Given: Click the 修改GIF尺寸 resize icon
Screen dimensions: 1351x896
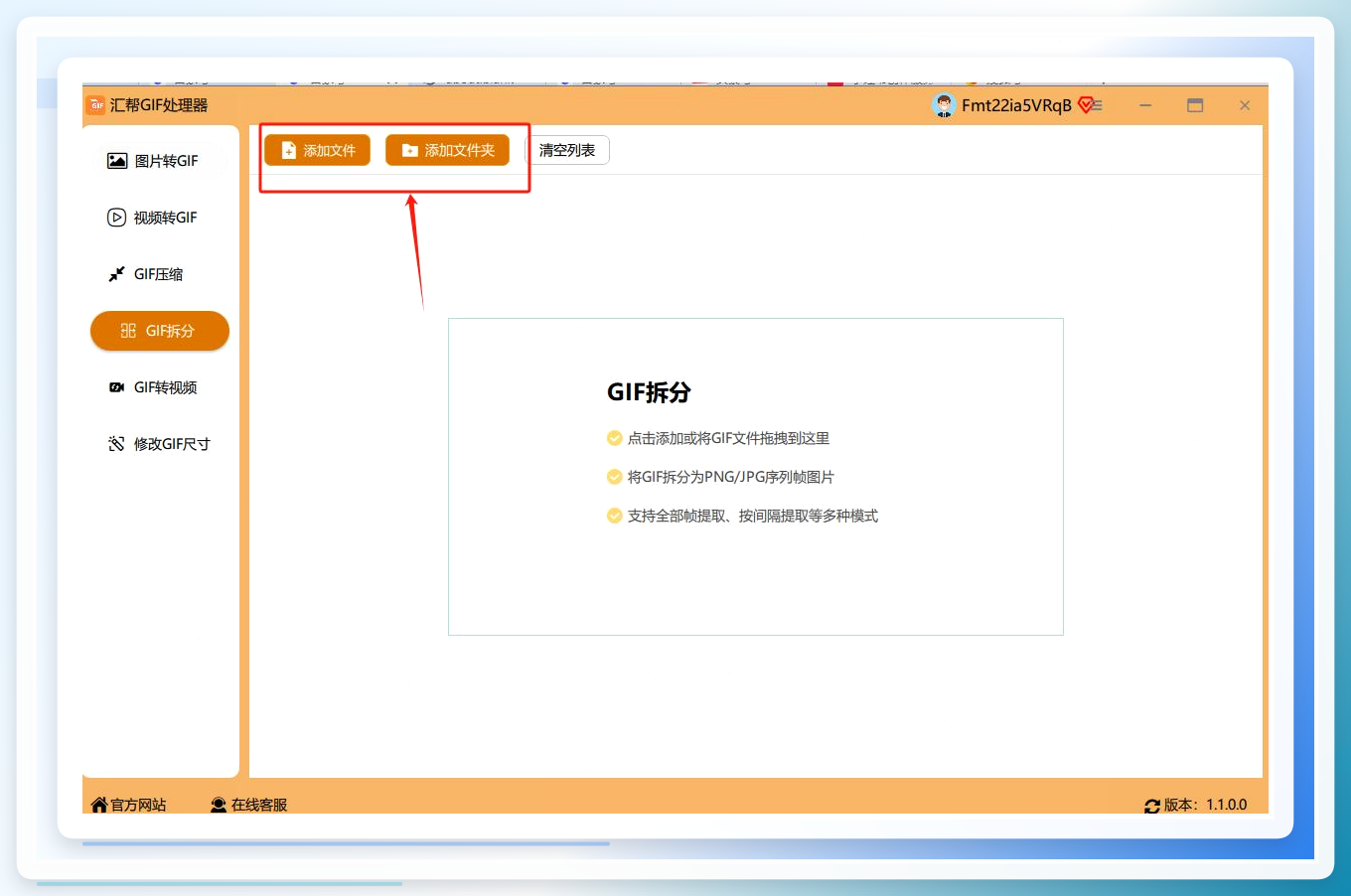Looking at the screenshot, I should (x=116, y=444).
